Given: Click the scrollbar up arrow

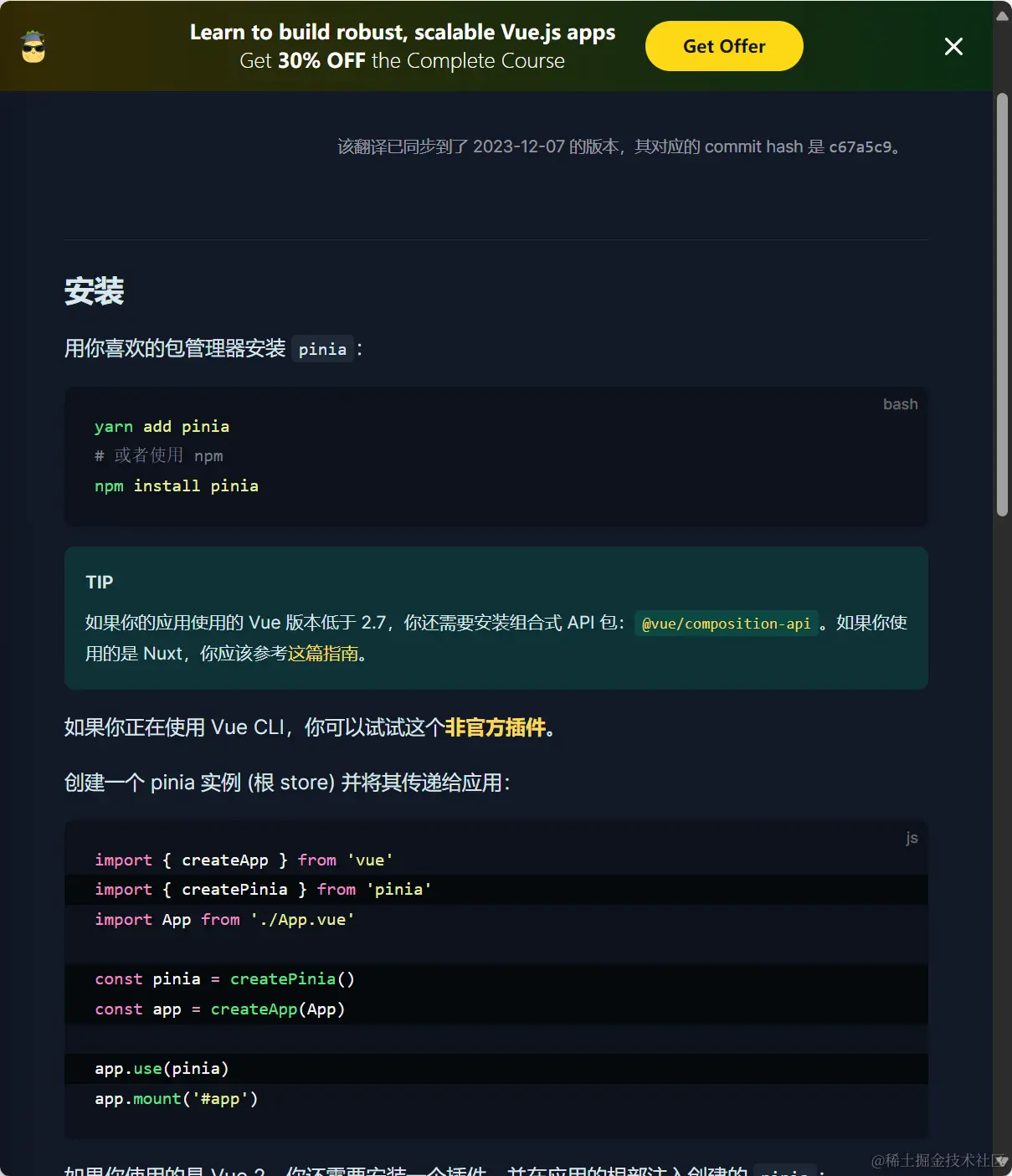Looking at the screenshot, I should (1002, 15).
